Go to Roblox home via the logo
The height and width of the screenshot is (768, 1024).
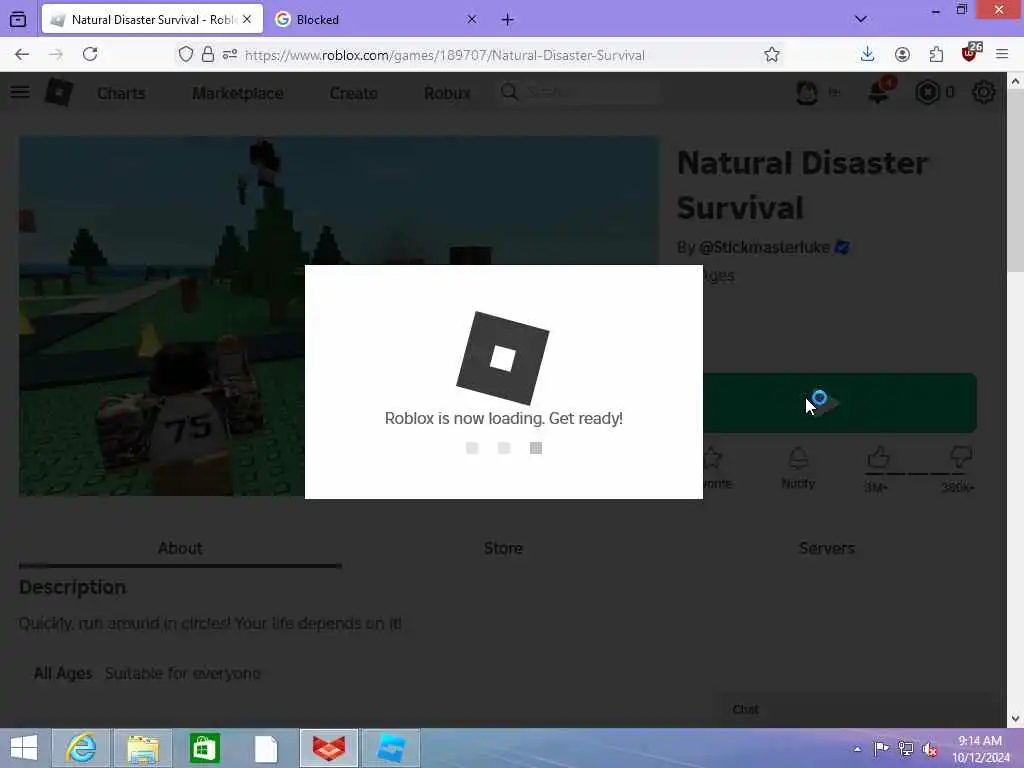click(x=59, y=92)
